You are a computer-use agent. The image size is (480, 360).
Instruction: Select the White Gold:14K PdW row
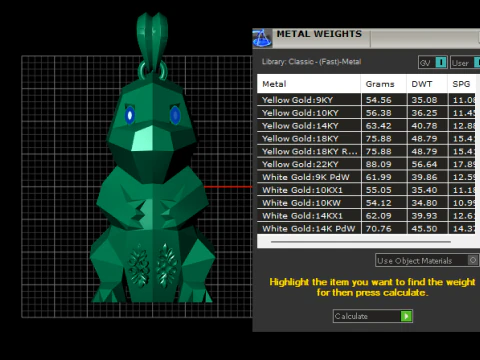(366, 228)
